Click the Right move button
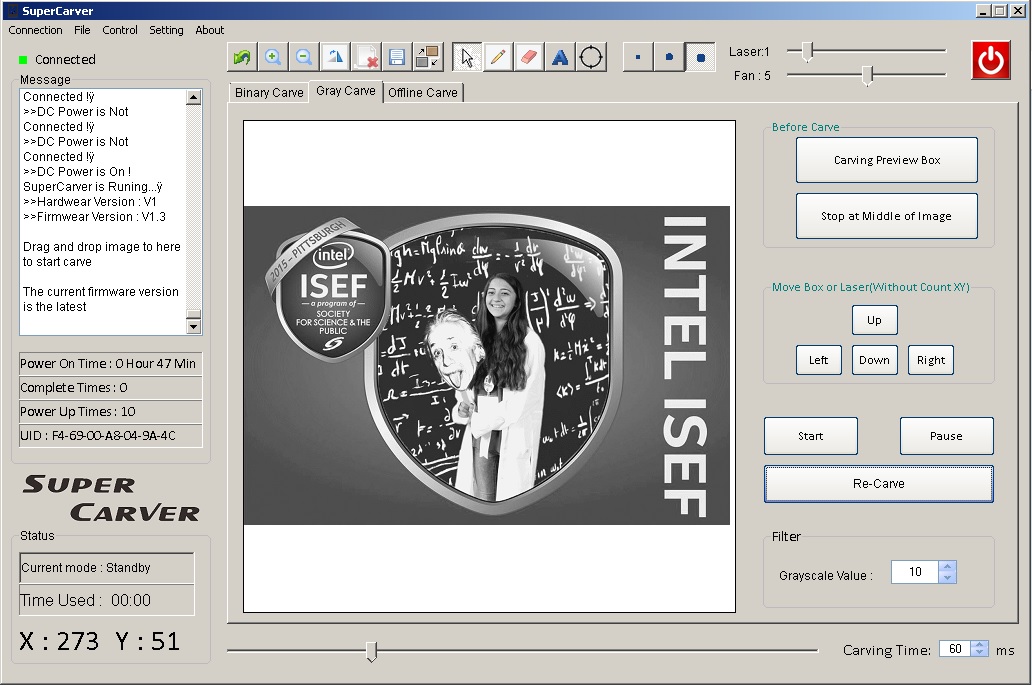This screenshot has width=1032, height=685. [931, 360]
